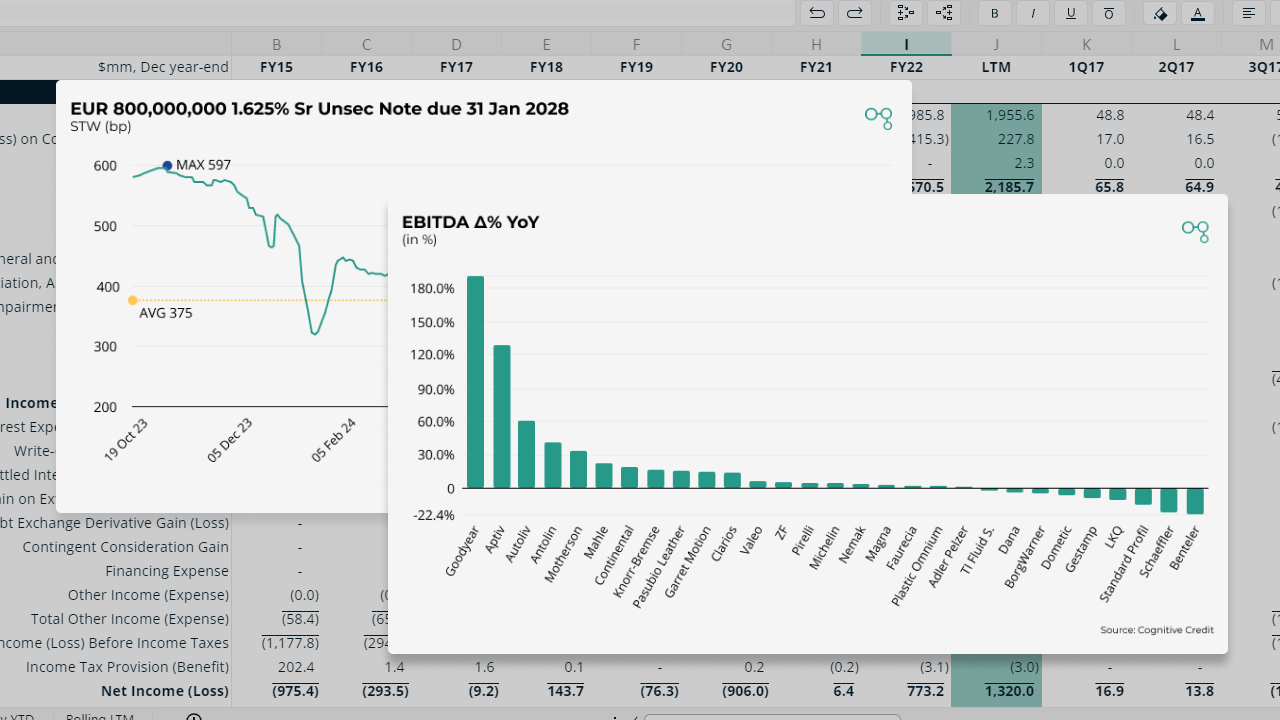This screenshot has width=1280, height=720.
Task: Click Cognitive Credit logo on bond chart
Action: point(879,118)
